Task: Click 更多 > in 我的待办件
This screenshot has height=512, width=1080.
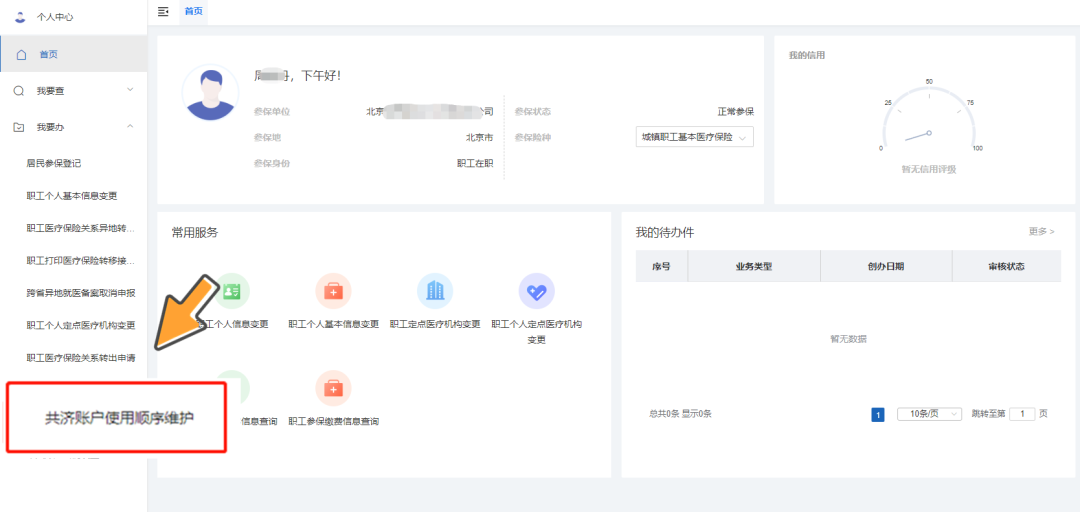Action: [1041, 232]
